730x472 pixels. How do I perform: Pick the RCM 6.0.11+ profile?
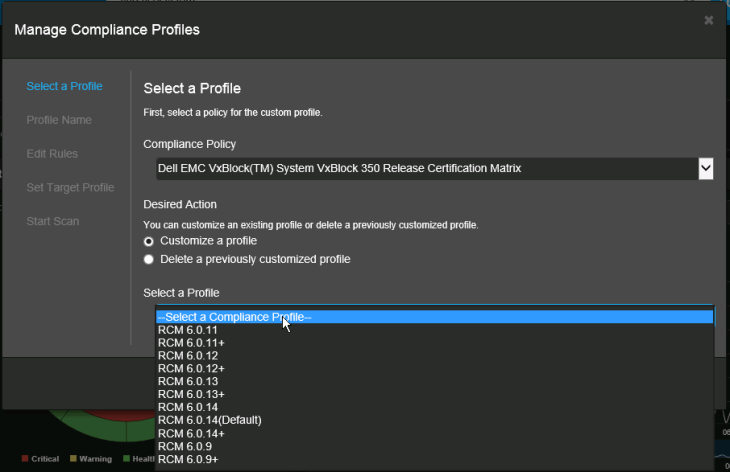pyautogui.click(x=190, y=343)
